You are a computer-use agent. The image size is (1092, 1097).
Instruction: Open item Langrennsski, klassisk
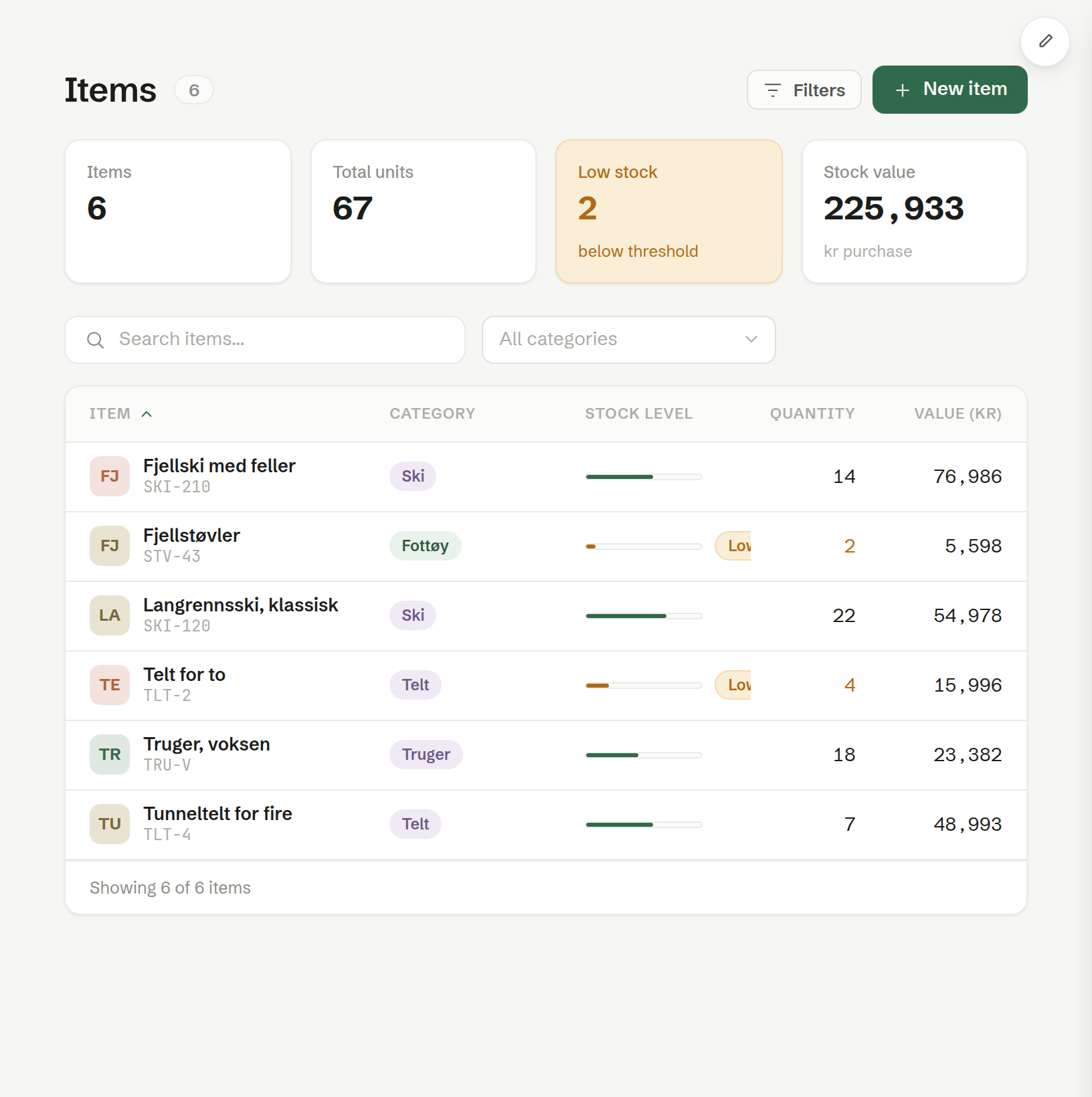[x=241, y=605]
